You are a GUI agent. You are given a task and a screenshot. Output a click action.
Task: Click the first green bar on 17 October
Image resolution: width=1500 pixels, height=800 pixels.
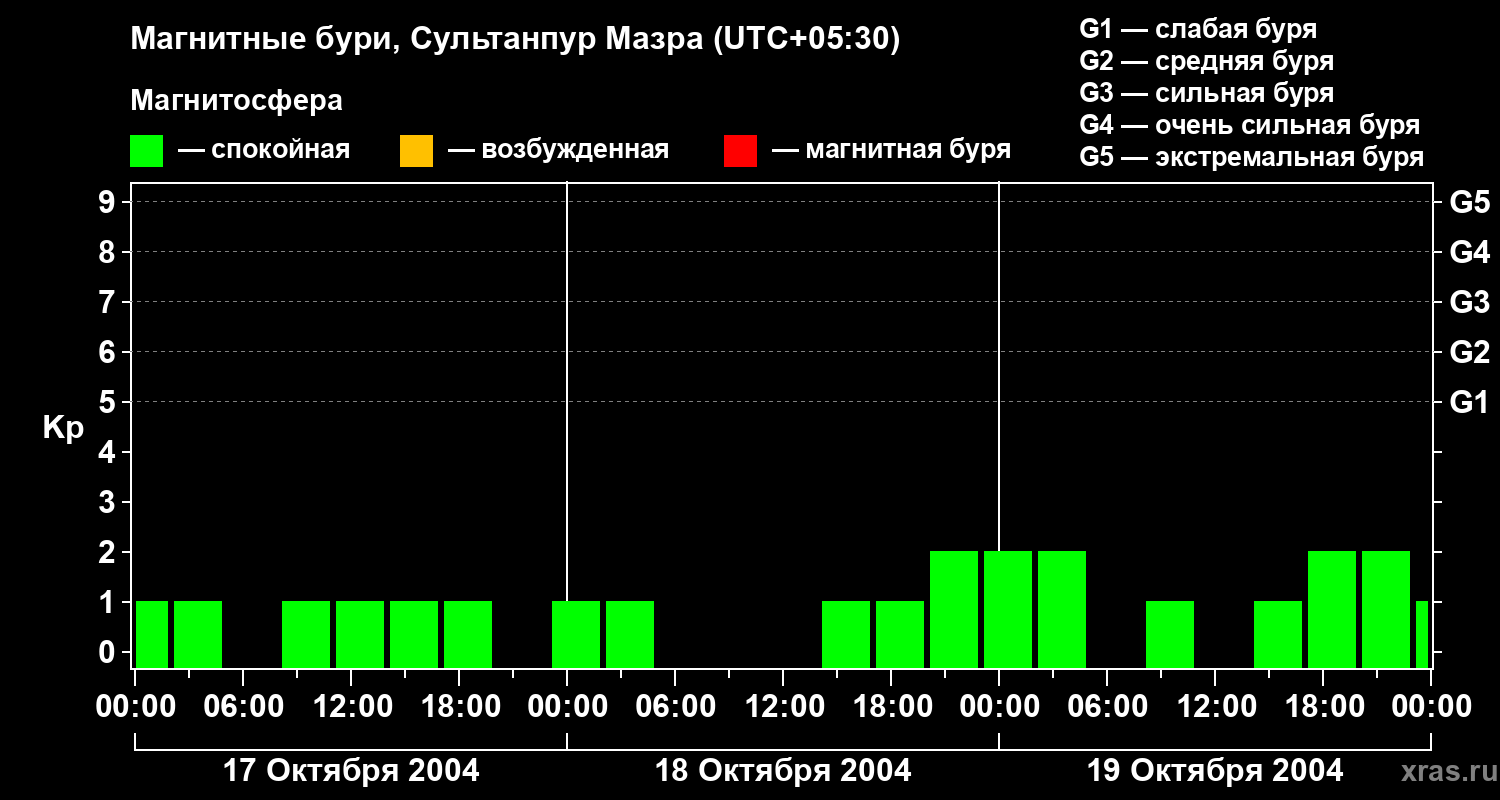(x=152, y=634)
